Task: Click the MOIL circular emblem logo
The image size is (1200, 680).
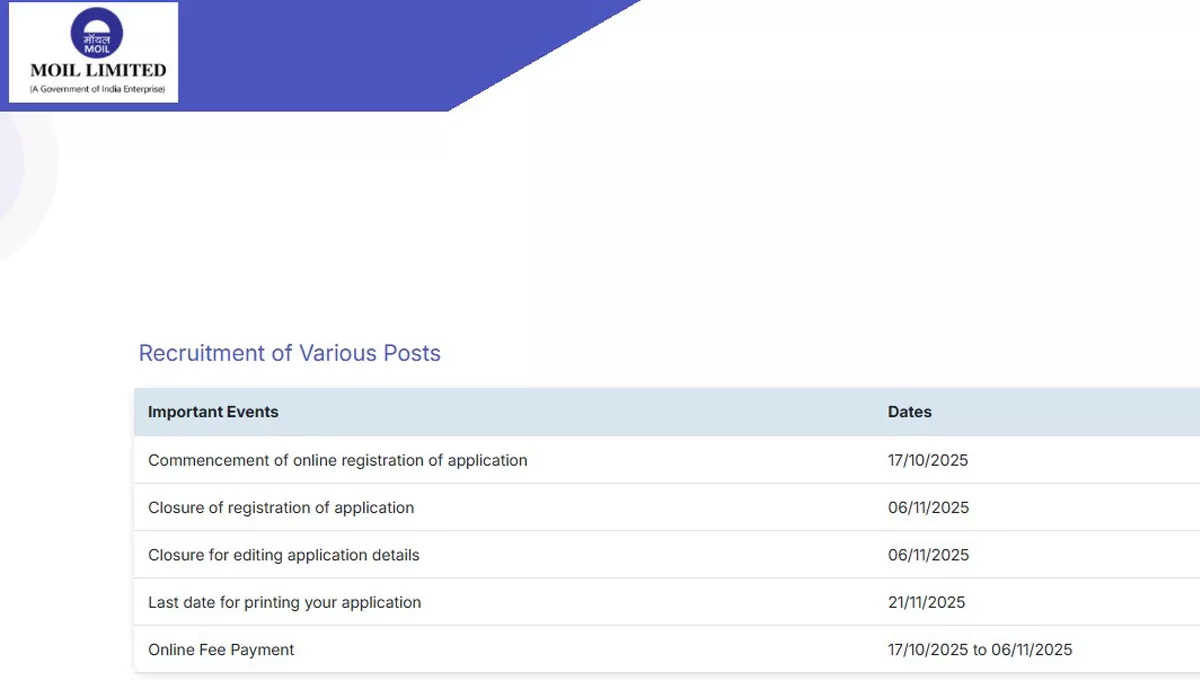Action: click(97, 33)
